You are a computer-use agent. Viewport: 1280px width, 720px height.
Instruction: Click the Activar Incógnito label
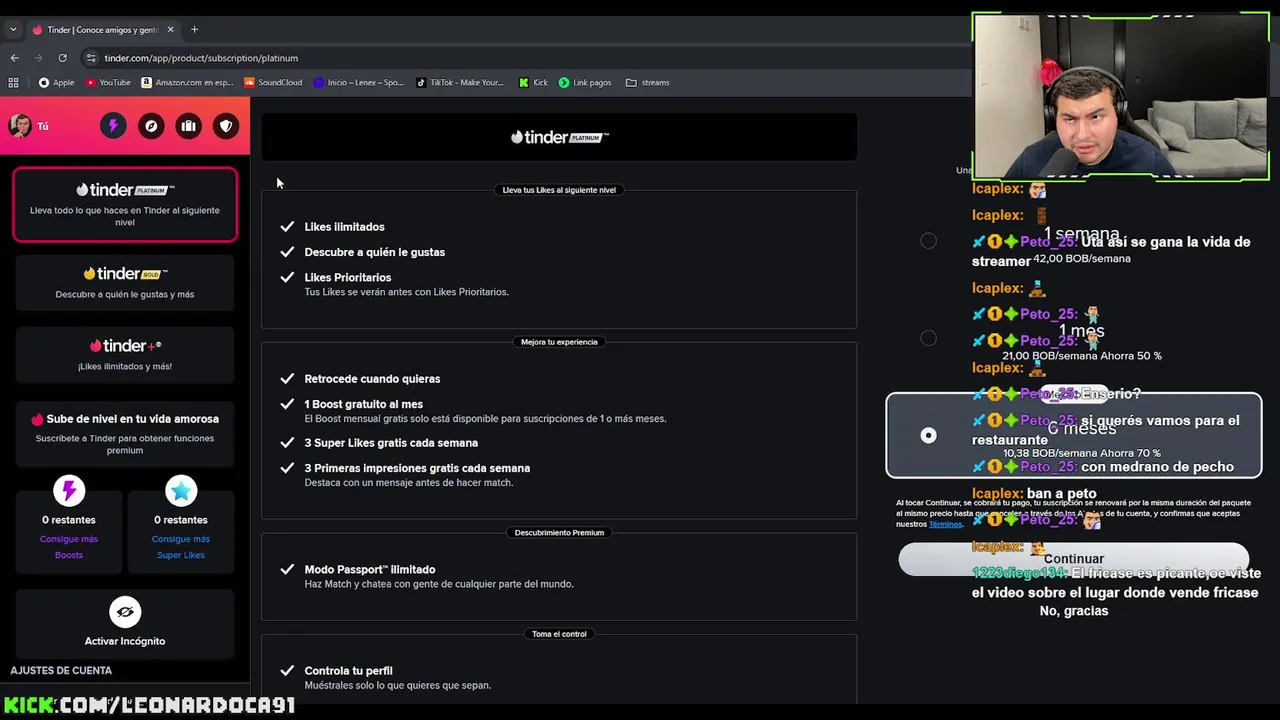pos(125,641)
